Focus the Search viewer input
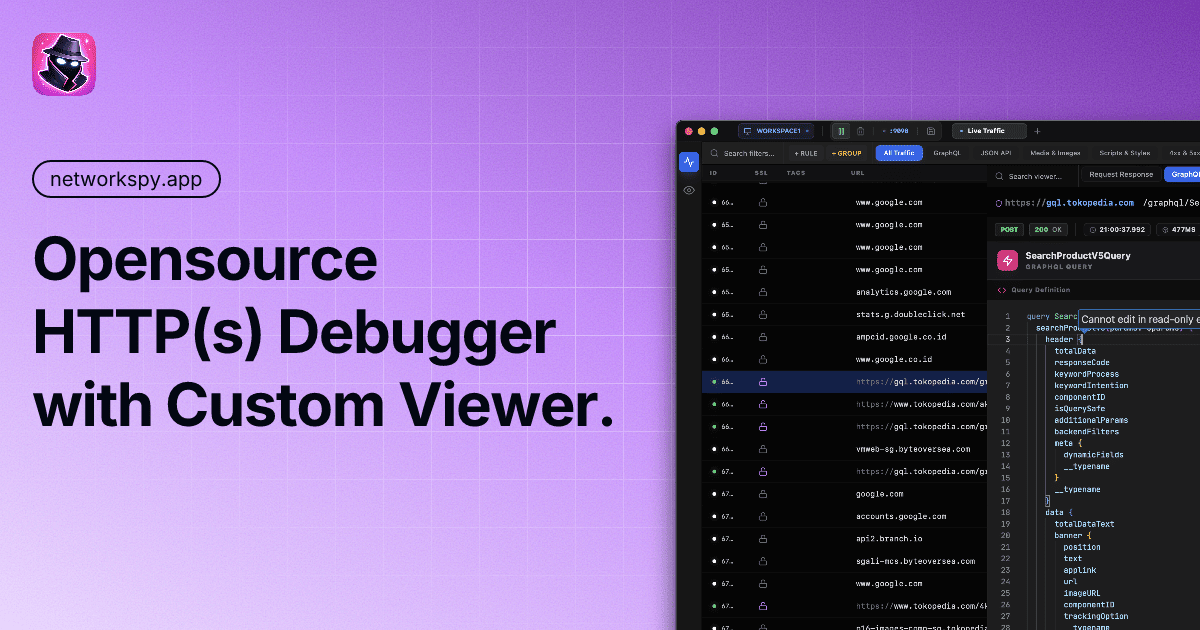Screen dimensions: 1200x630 (1033, 175)
